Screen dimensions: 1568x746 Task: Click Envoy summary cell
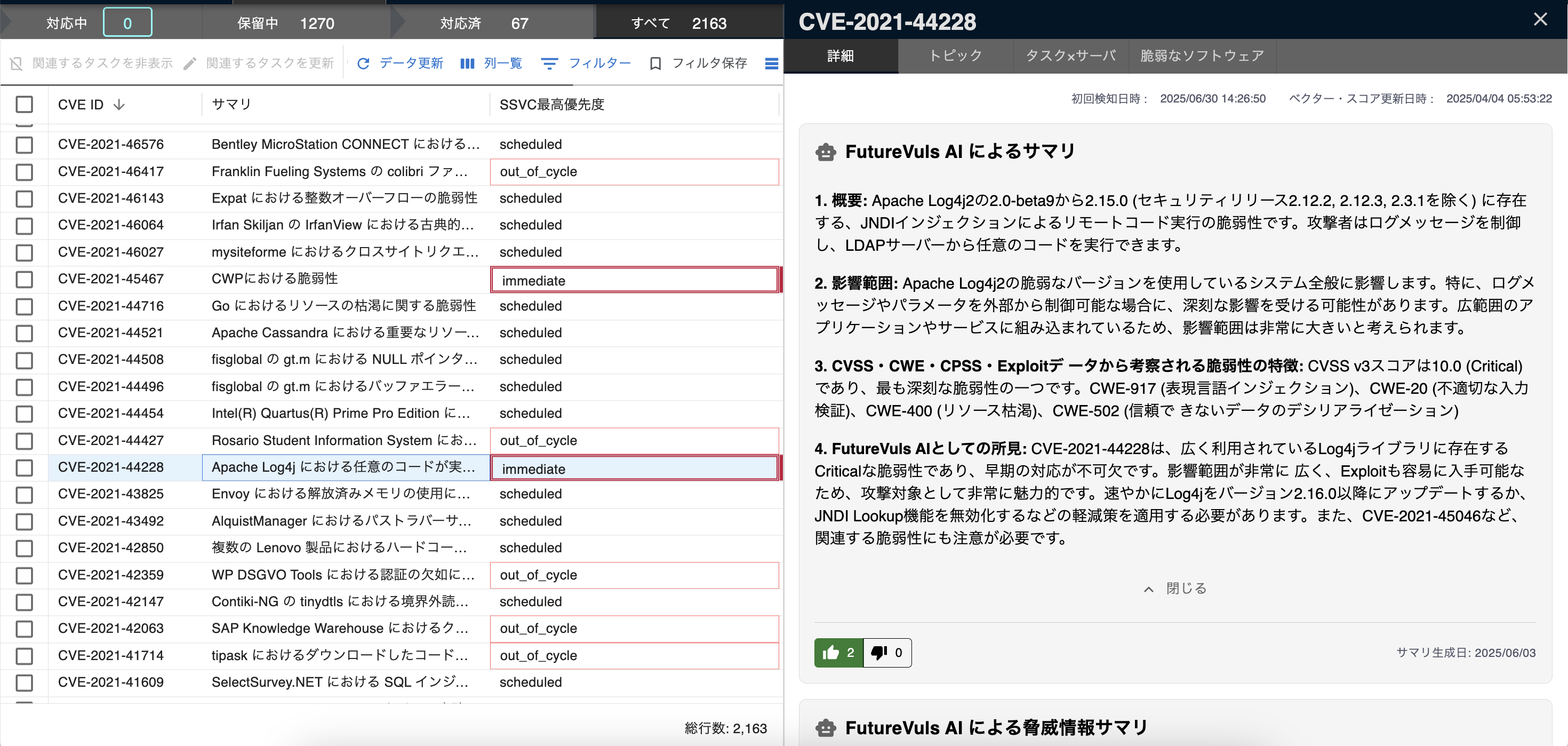[x=346, y=495]
